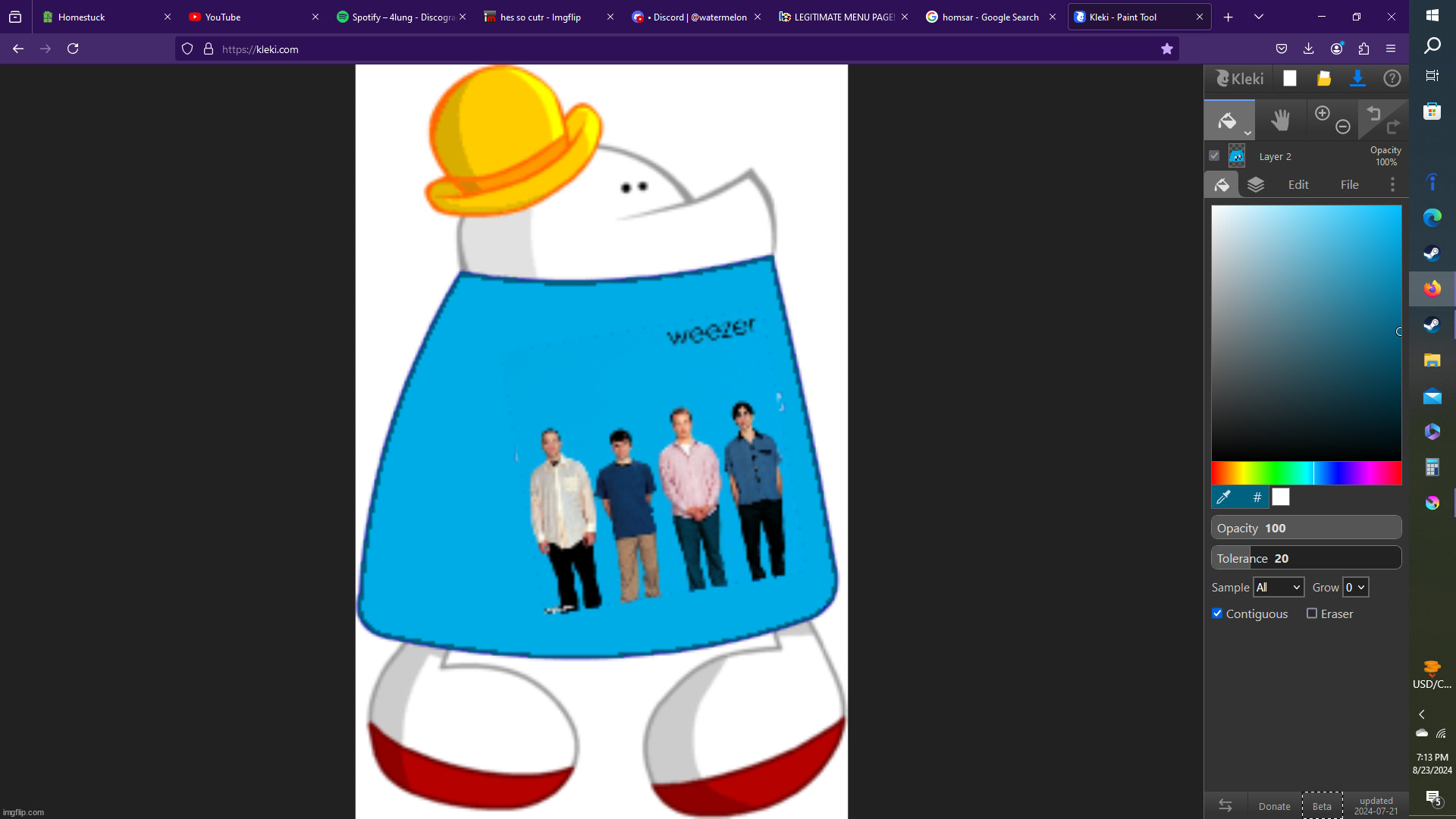
Task: Click the Layer 2 Opacity 100% label
Action: click(1385, 156)
